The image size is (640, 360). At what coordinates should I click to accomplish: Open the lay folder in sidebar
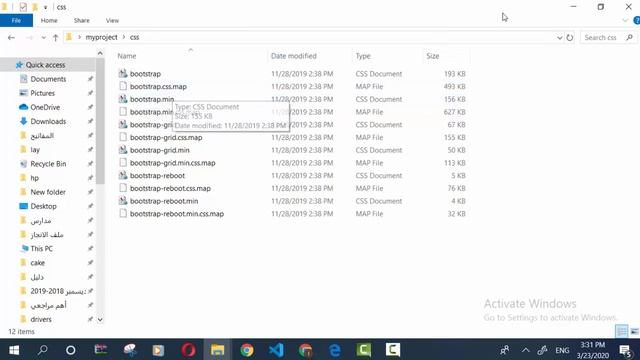coord(35,150)
